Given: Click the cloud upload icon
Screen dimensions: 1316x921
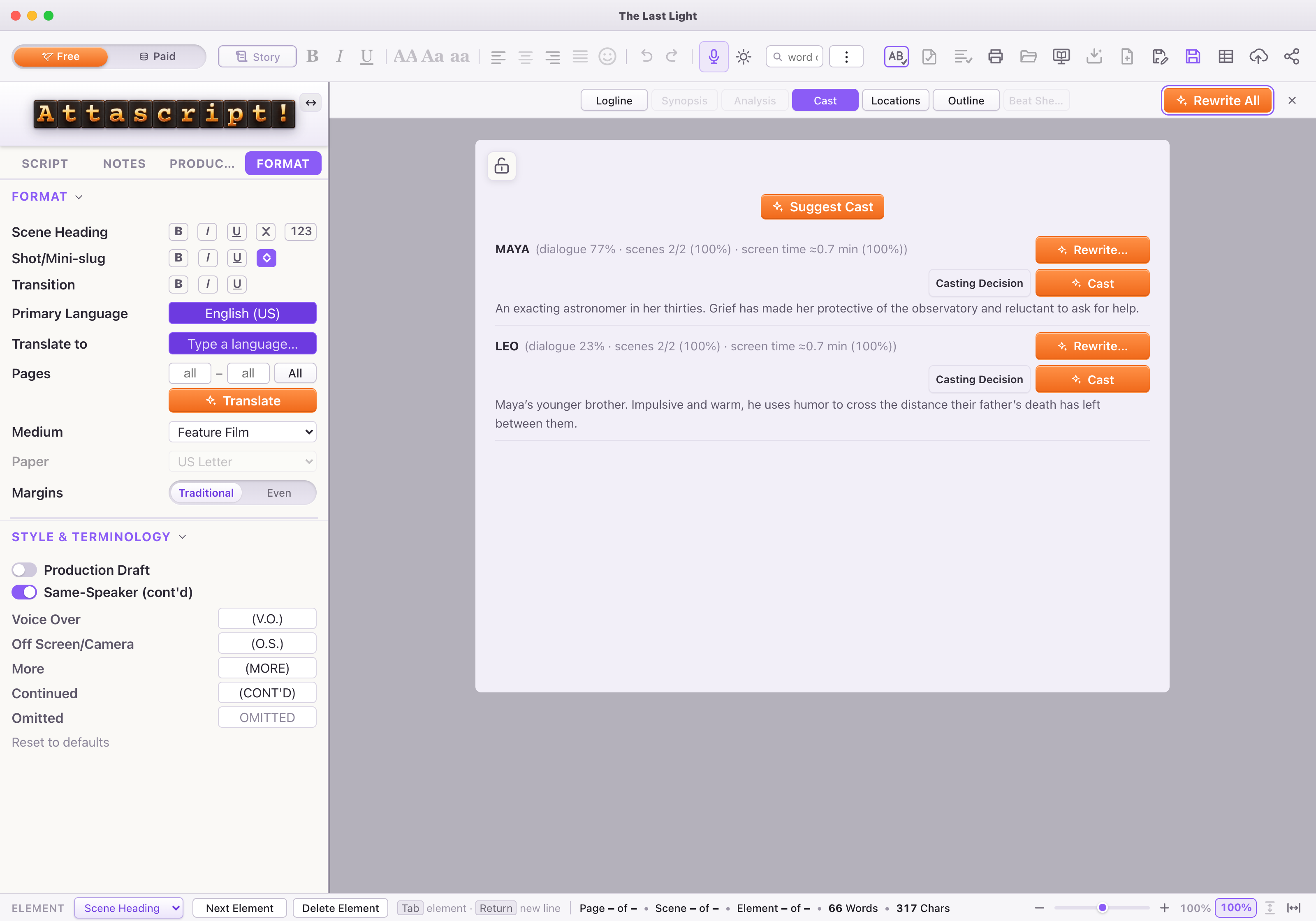Looking at the screenshot, I should [1259, 56].
